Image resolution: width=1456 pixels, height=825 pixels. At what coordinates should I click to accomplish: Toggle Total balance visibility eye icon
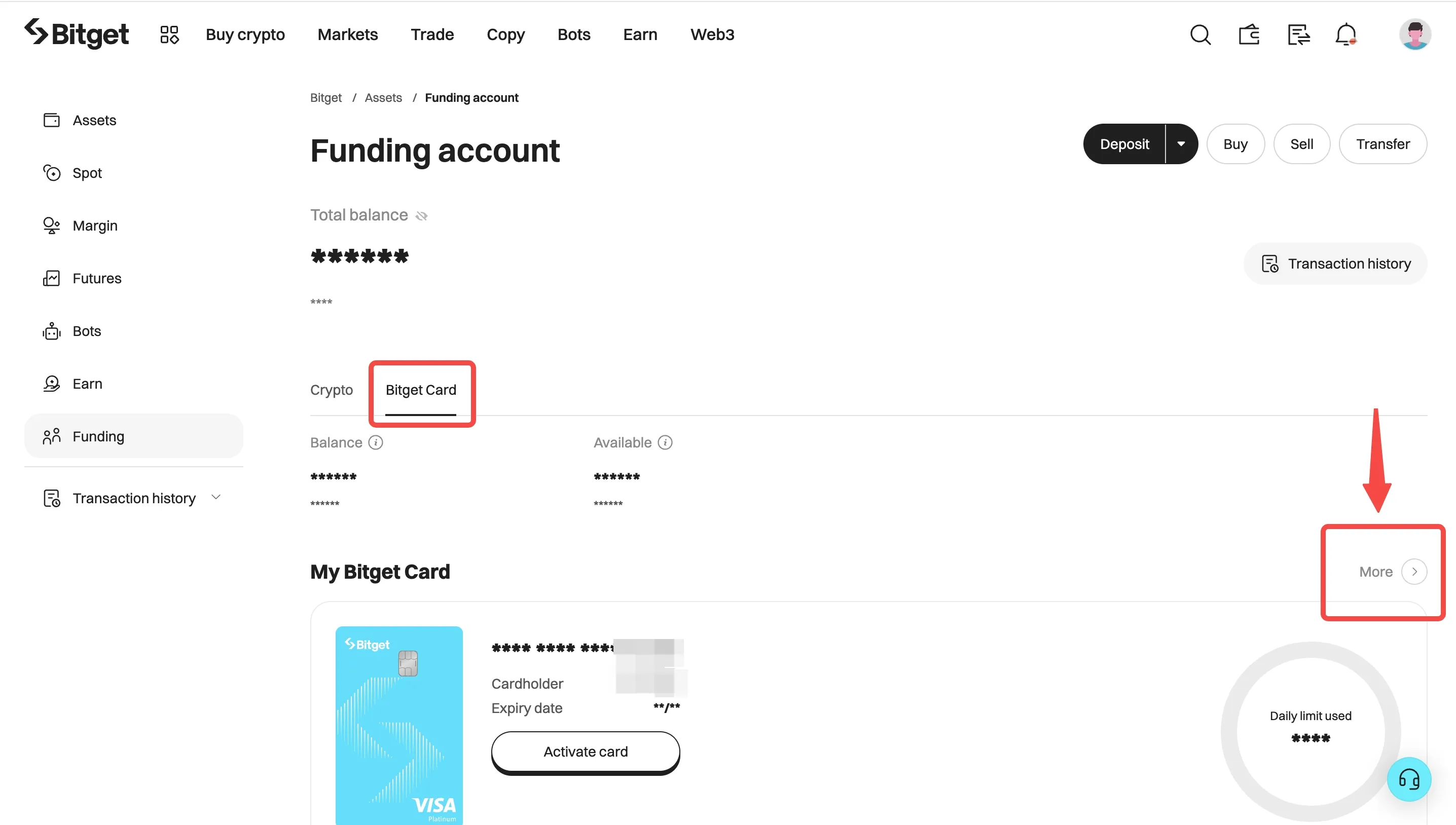point(422,215)
